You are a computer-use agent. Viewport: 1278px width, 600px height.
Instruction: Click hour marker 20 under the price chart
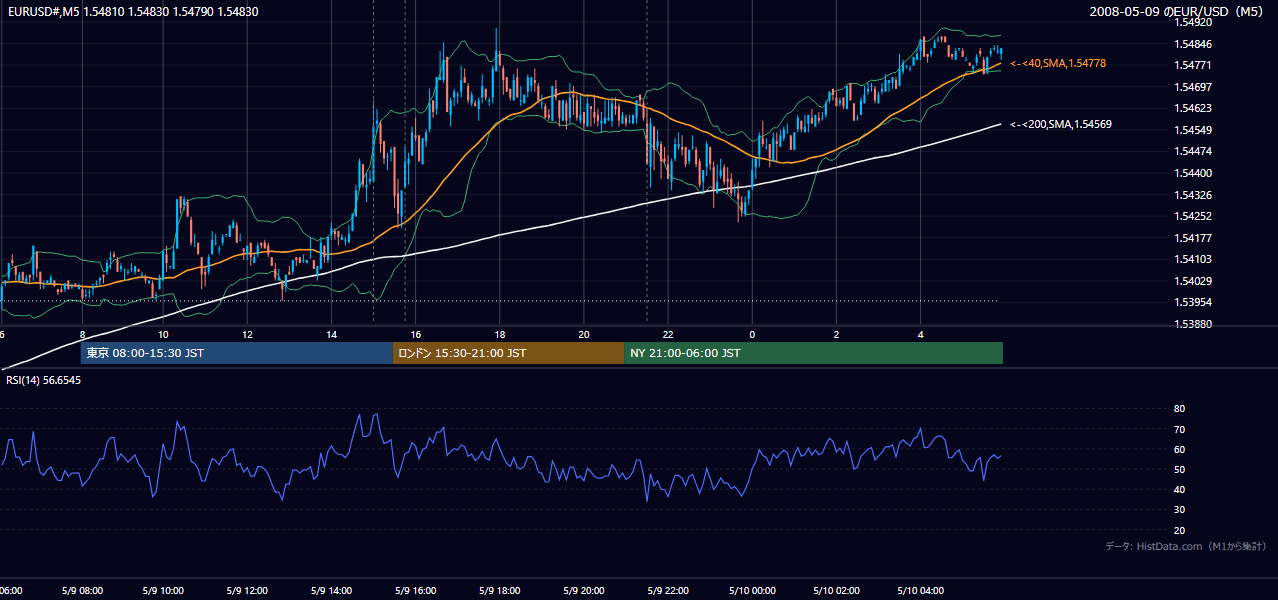584,334
